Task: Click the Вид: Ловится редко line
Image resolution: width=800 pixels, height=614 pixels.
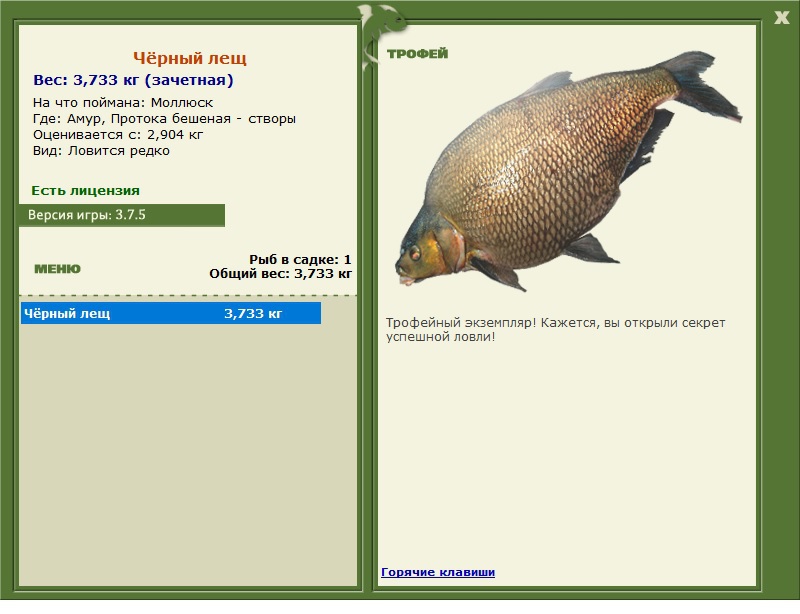Action: point(101,151)
